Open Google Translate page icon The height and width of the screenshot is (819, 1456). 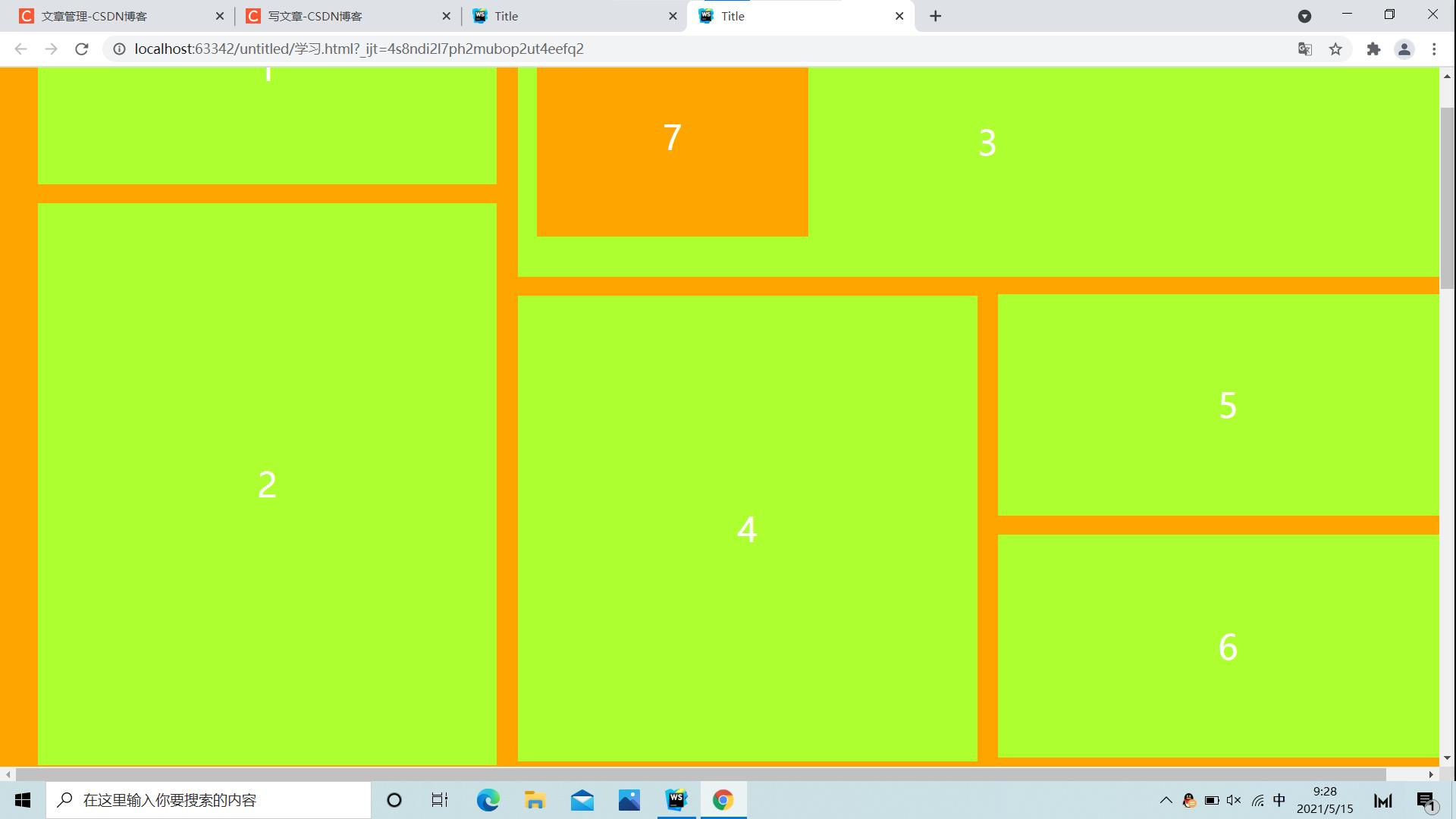1305,49
